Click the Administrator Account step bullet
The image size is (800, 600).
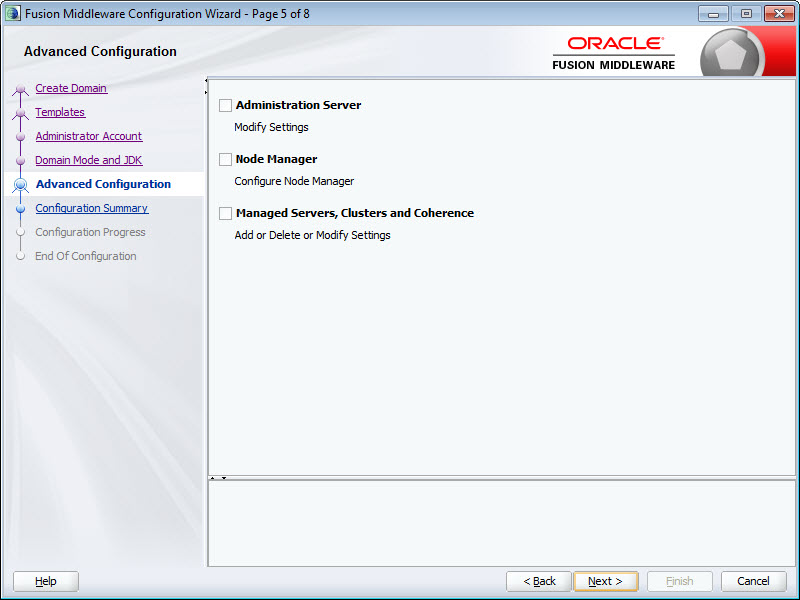pyautogui.click(x=20, y=137)
